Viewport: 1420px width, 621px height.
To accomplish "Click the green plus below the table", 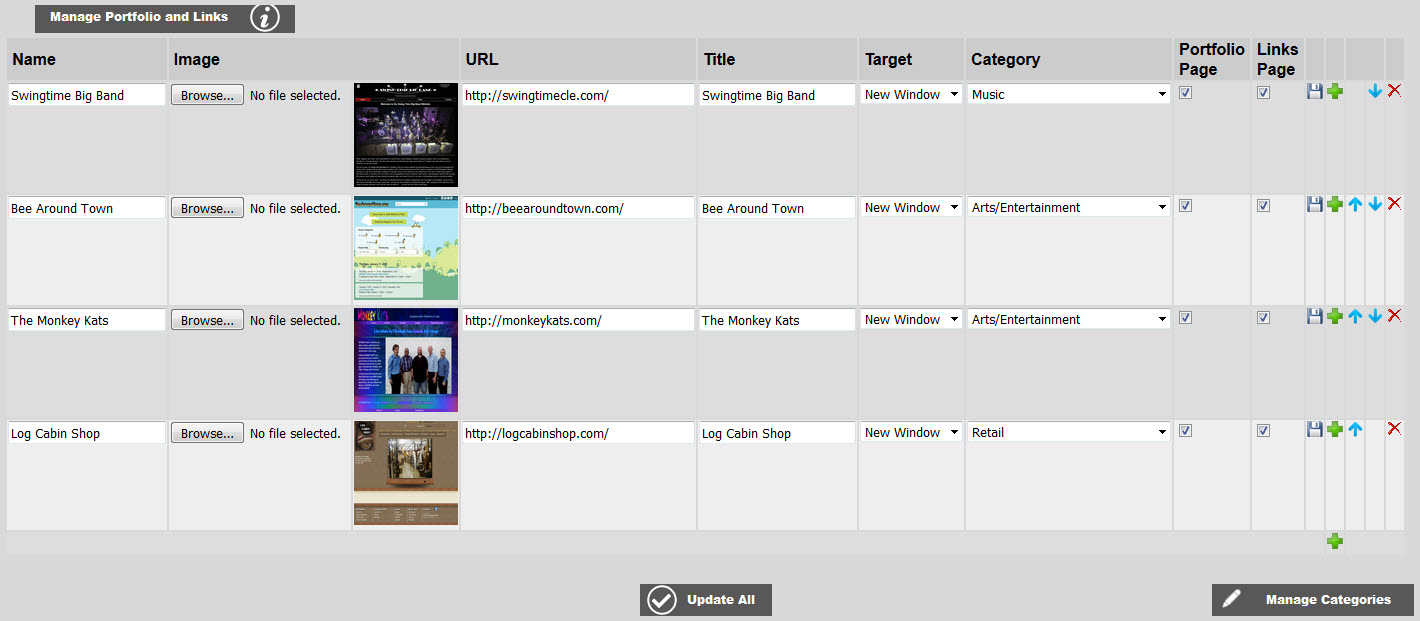I will pos(1335,541).
